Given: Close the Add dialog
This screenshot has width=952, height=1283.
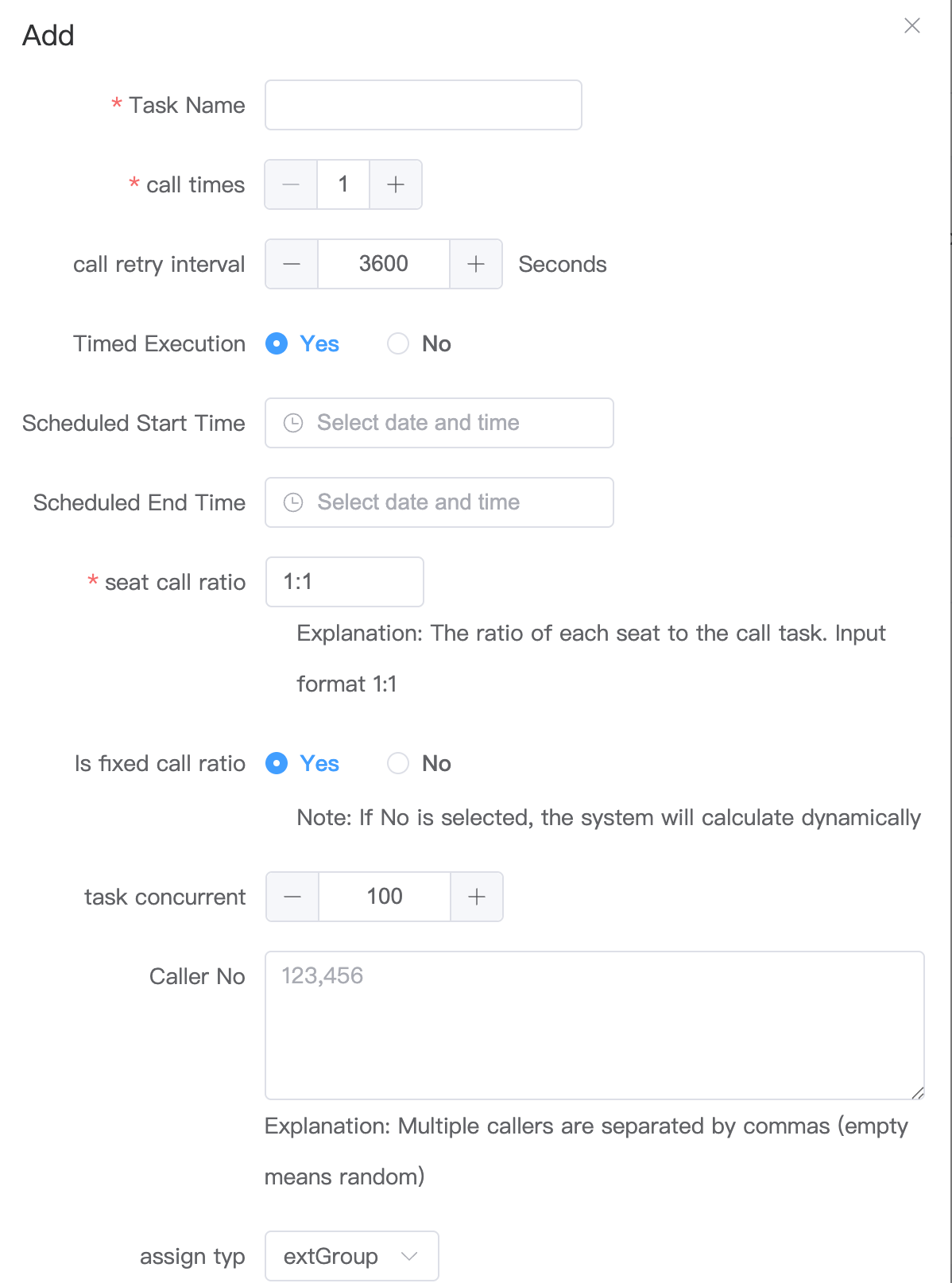Looking at the screenshot, I should click(912, 25).
